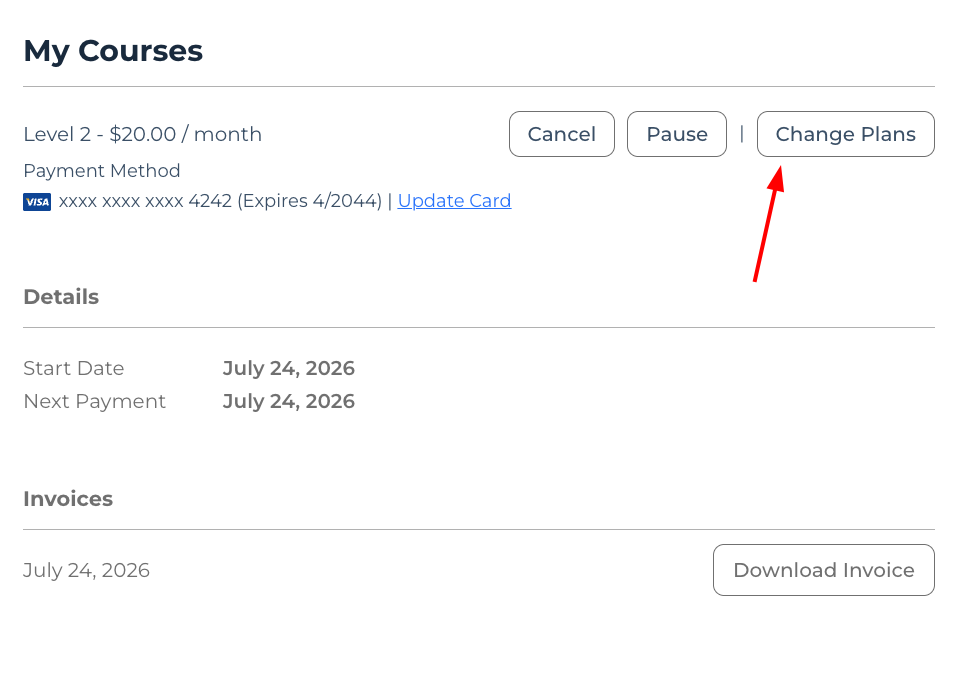This screenshot has height=687, width=956.
Task: Select the Next Payment date value
Action: tap(288, 401)
